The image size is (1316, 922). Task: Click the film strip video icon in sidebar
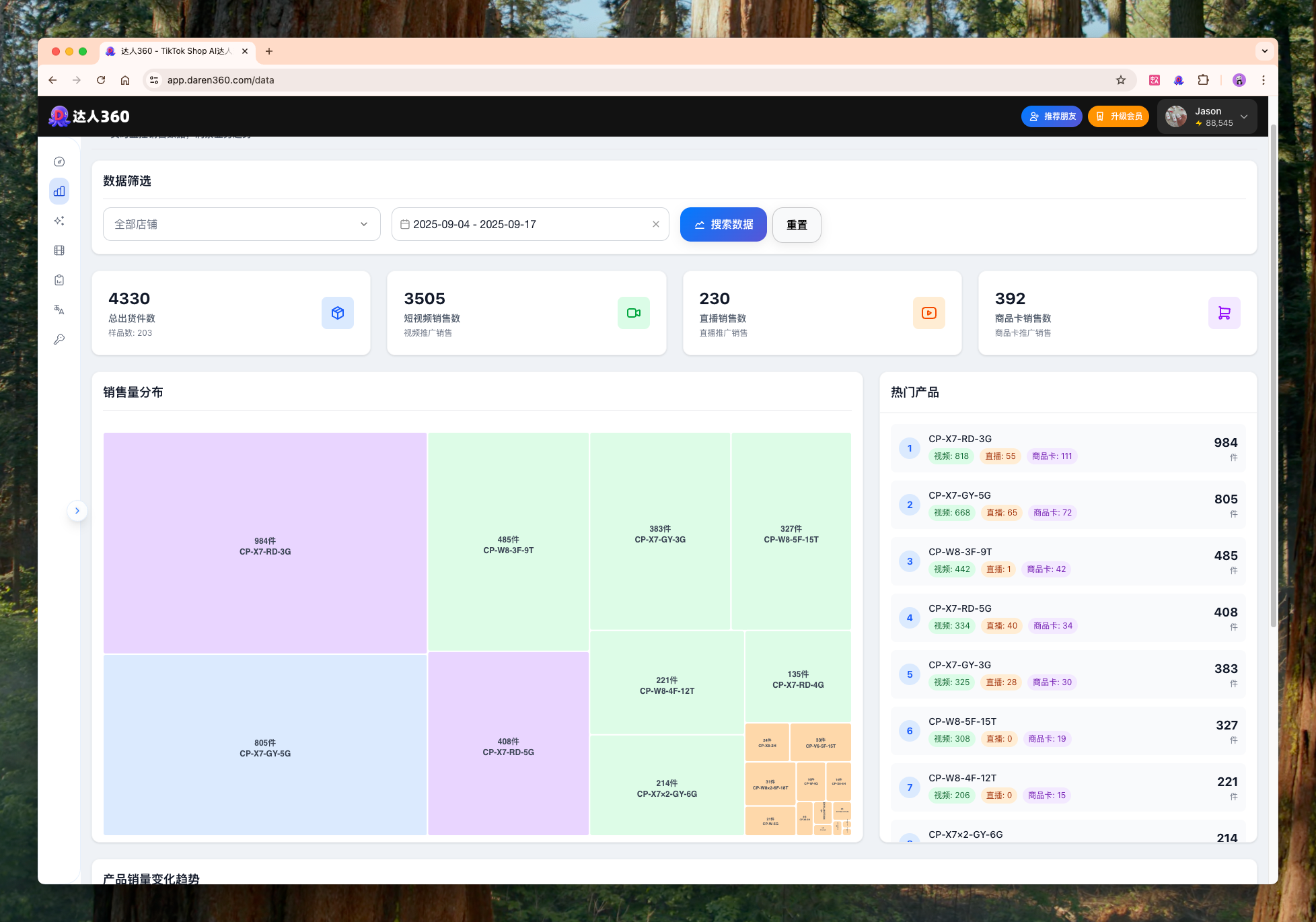coord(59,250)
